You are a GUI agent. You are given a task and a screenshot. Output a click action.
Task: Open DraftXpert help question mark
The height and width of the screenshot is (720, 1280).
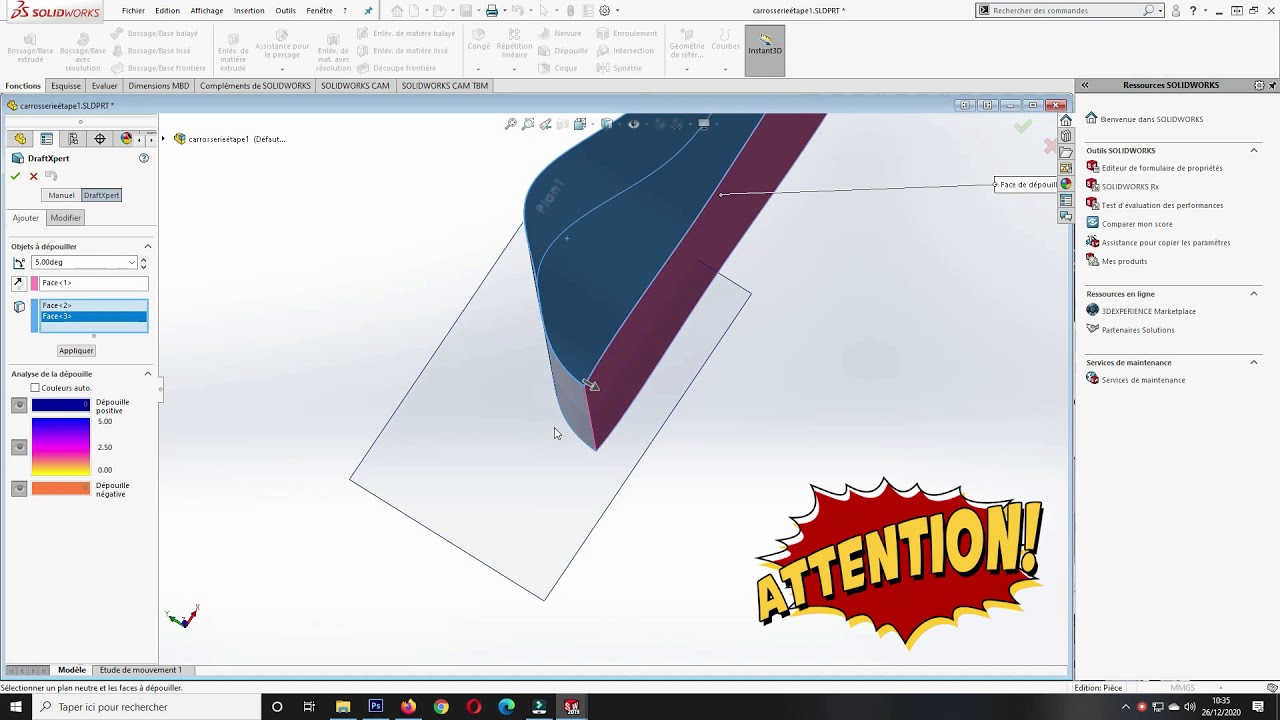coord(144,158)
